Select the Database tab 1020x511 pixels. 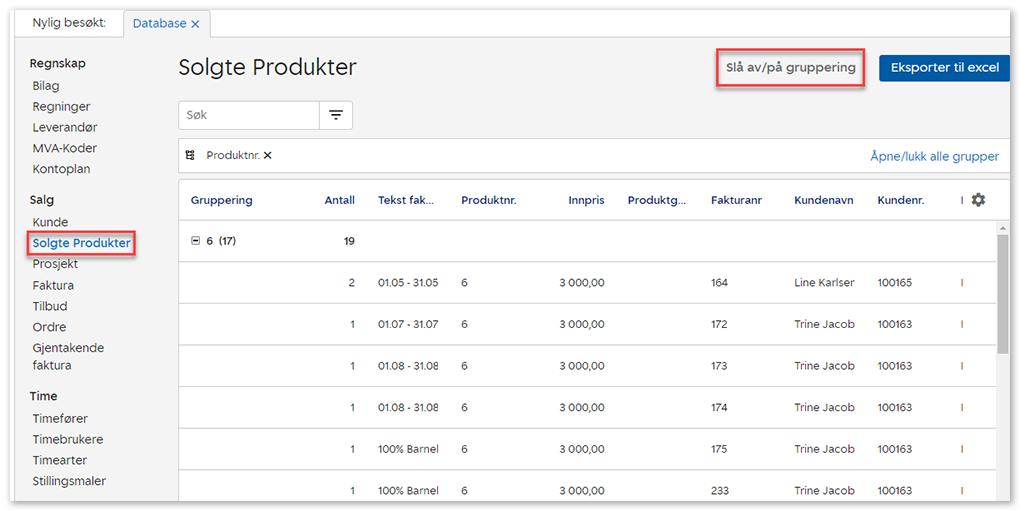click(159, 24)
